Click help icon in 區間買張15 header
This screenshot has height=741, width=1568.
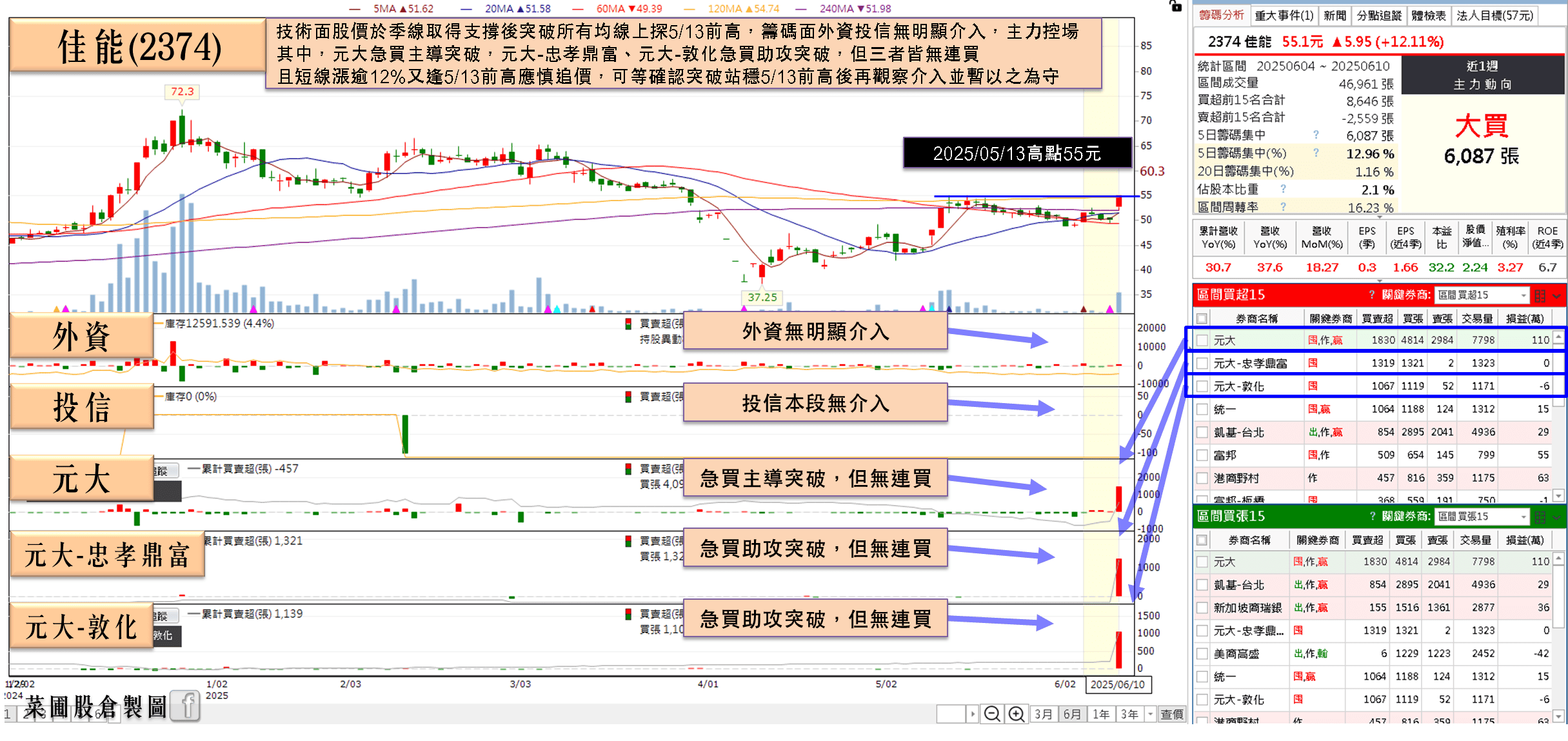click(1372, 516)
